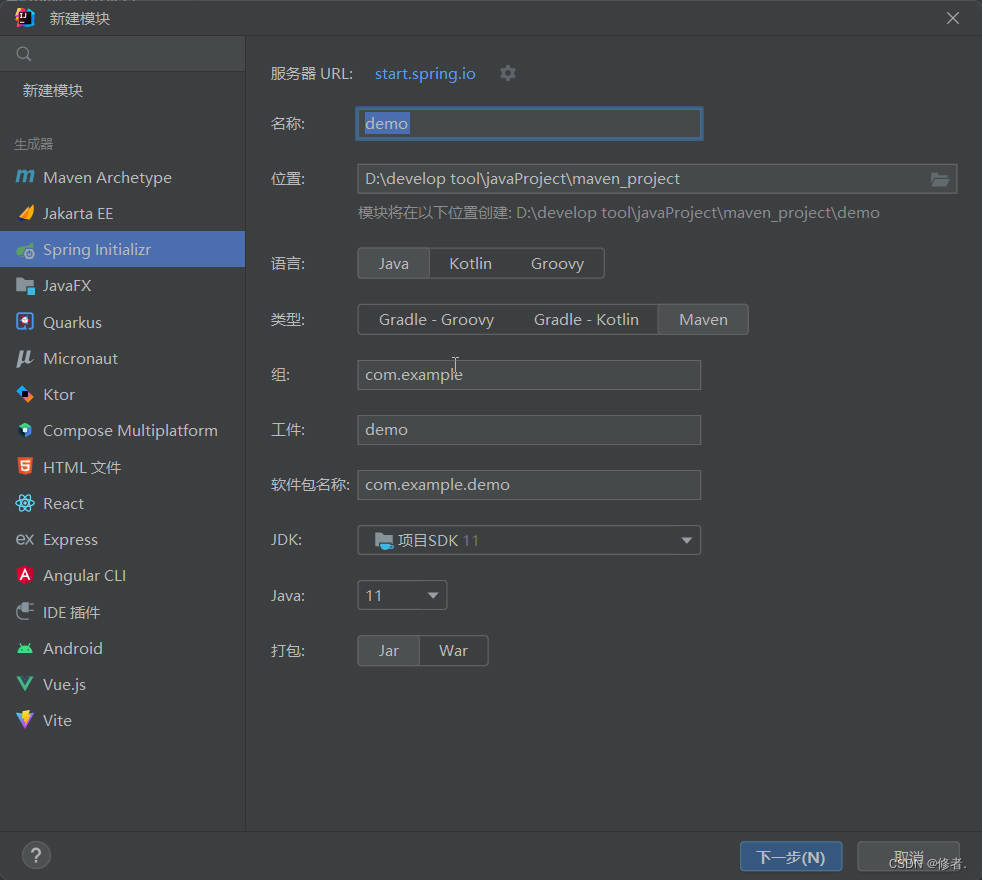Choose Gradle - Groovy build type
This screenshot has width=982, height=880.
pos(437,319)
